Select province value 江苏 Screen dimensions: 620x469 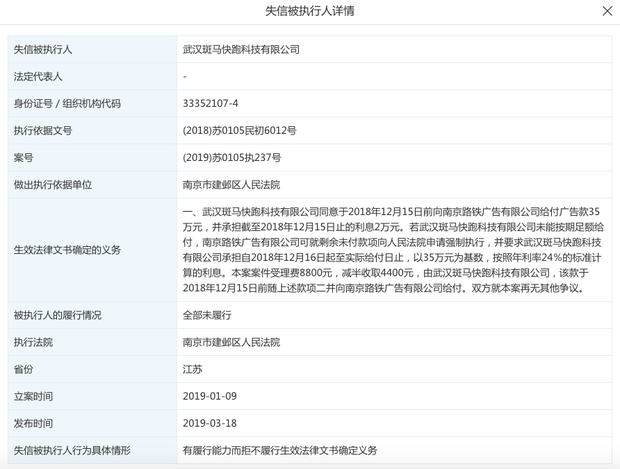192,369
